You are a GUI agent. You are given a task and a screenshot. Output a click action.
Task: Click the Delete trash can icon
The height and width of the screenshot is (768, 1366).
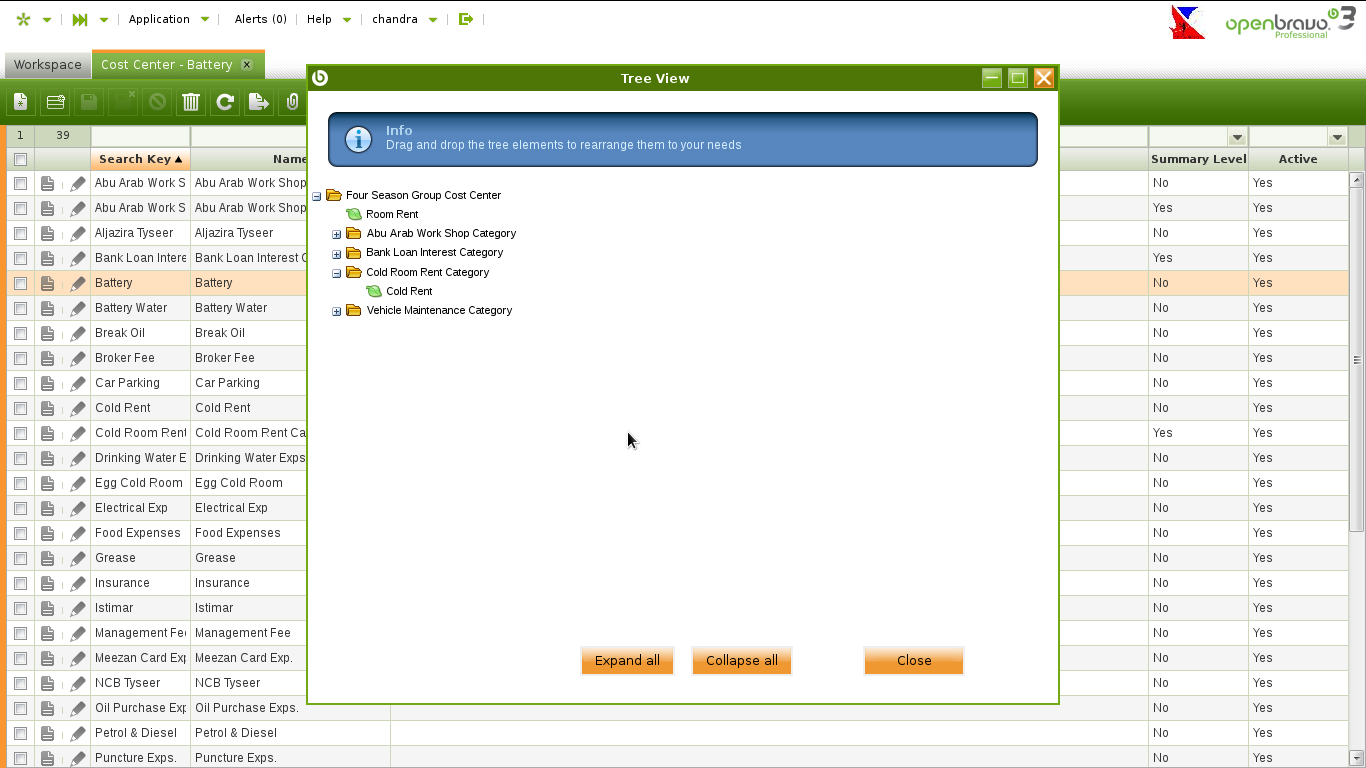point(191,102)
